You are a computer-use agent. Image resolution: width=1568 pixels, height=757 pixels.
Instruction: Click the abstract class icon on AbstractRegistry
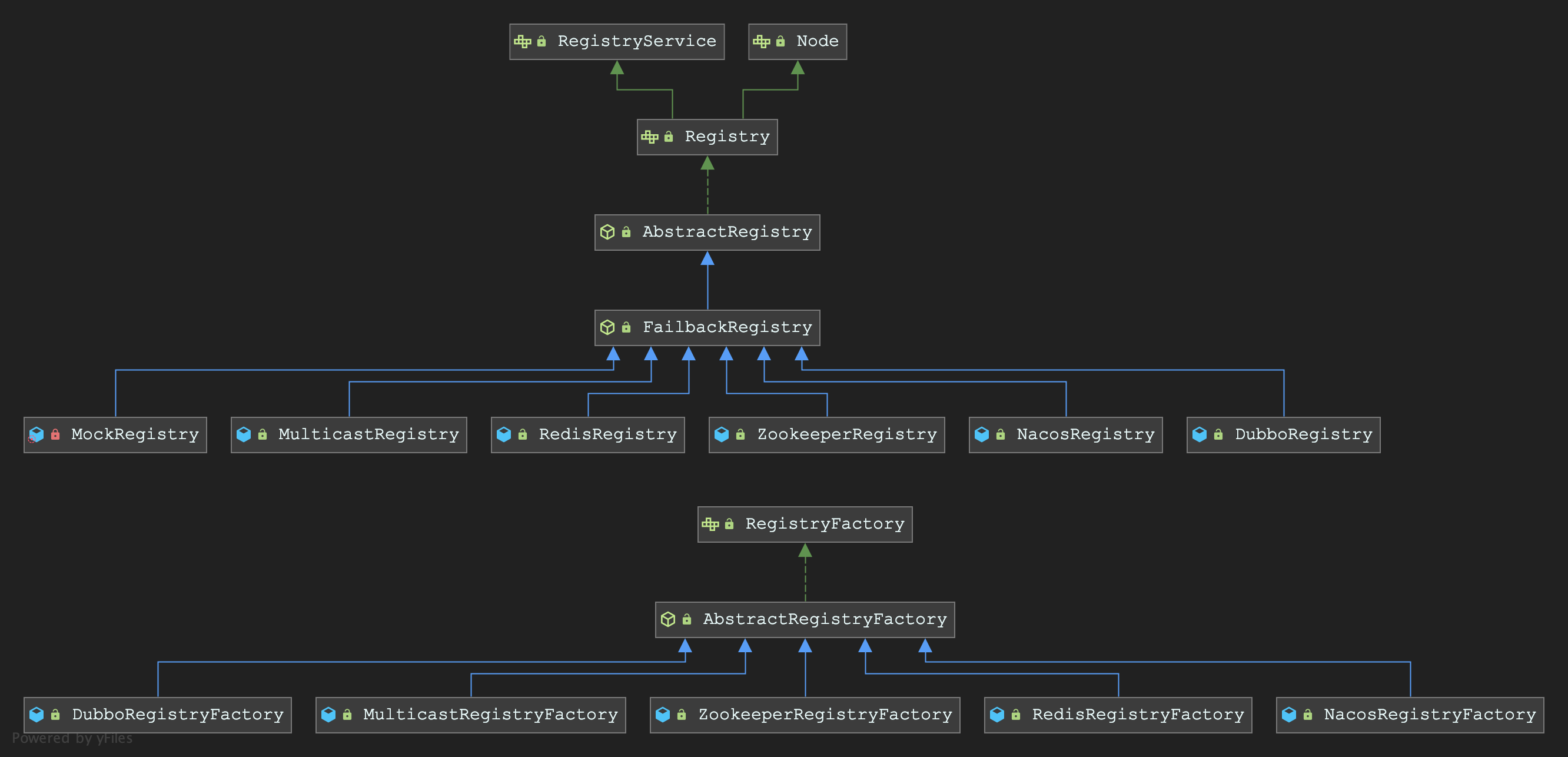[x=607, y=232]
